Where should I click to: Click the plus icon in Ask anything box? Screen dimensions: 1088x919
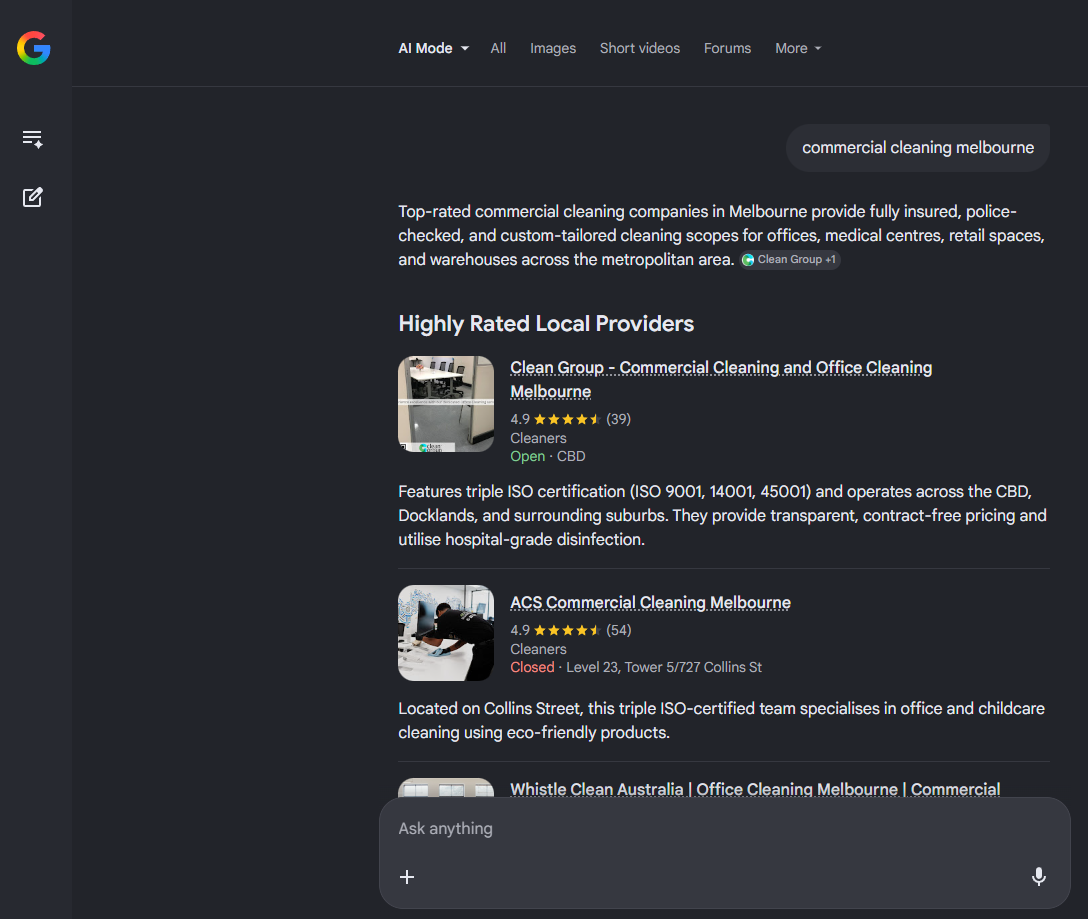407,877
